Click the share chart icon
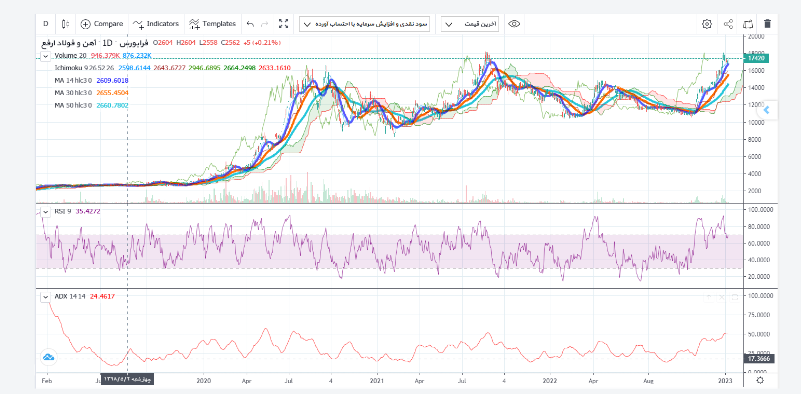This screenshot has height=394, width=801. coord(728,24)
